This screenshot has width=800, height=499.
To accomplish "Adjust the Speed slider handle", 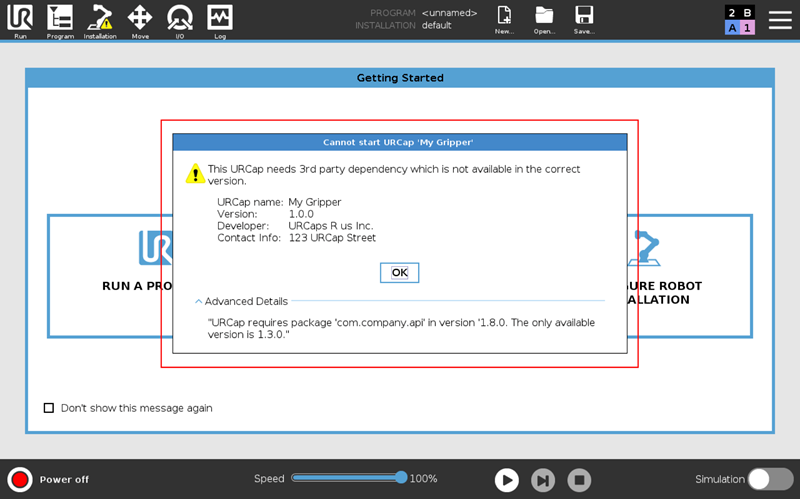I will [401, 478].
